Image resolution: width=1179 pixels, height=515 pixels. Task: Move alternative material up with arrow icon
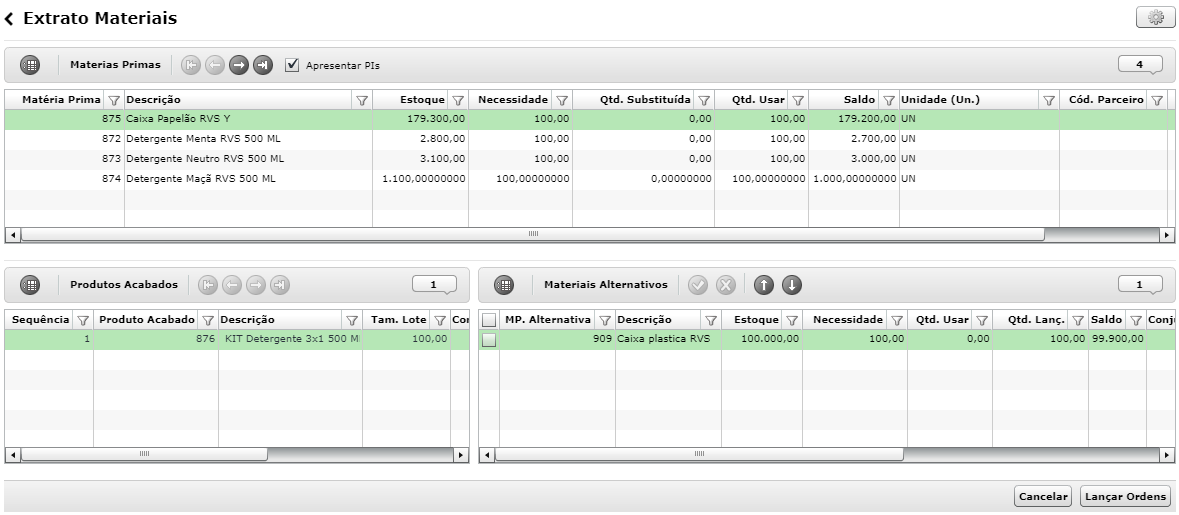[x=764, y=285]
